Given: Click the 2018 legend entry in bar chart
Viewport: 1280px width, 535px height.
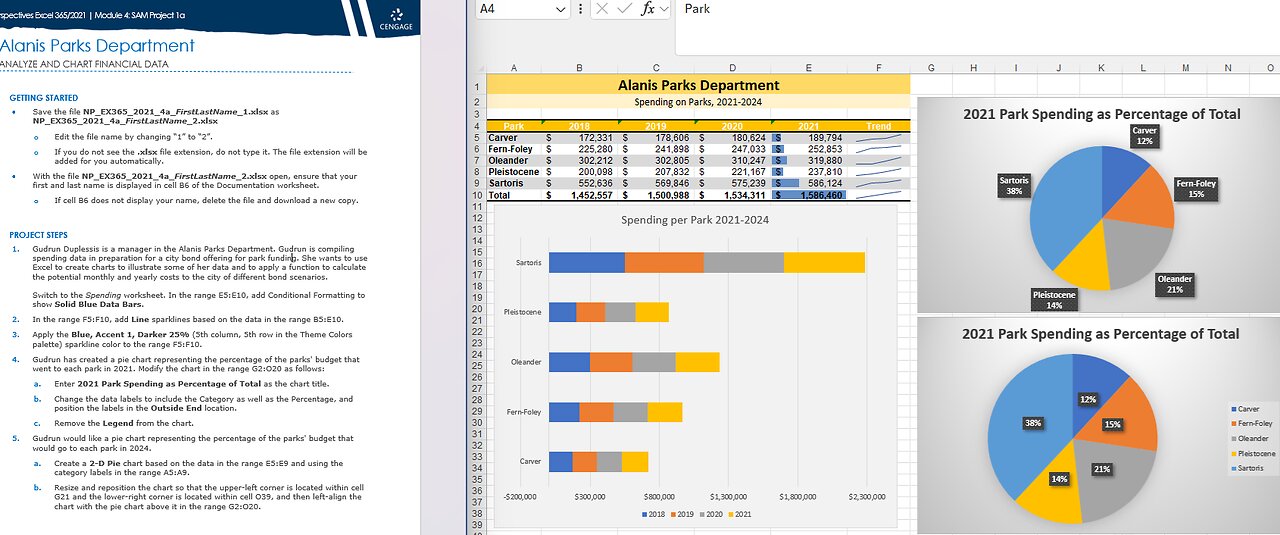Looking at the screenshot, I should coord(654,514).
